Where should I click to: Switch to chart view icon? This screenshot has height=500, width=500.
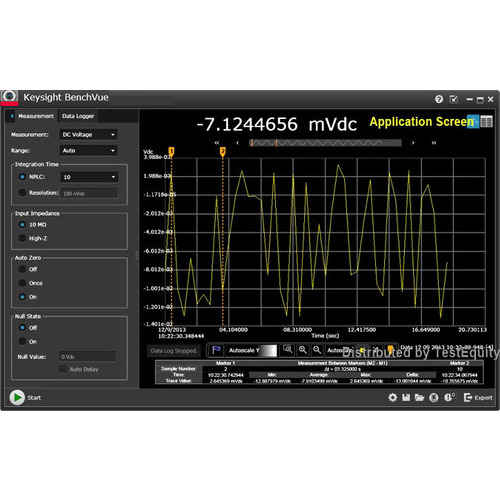(x=473, y=121)
